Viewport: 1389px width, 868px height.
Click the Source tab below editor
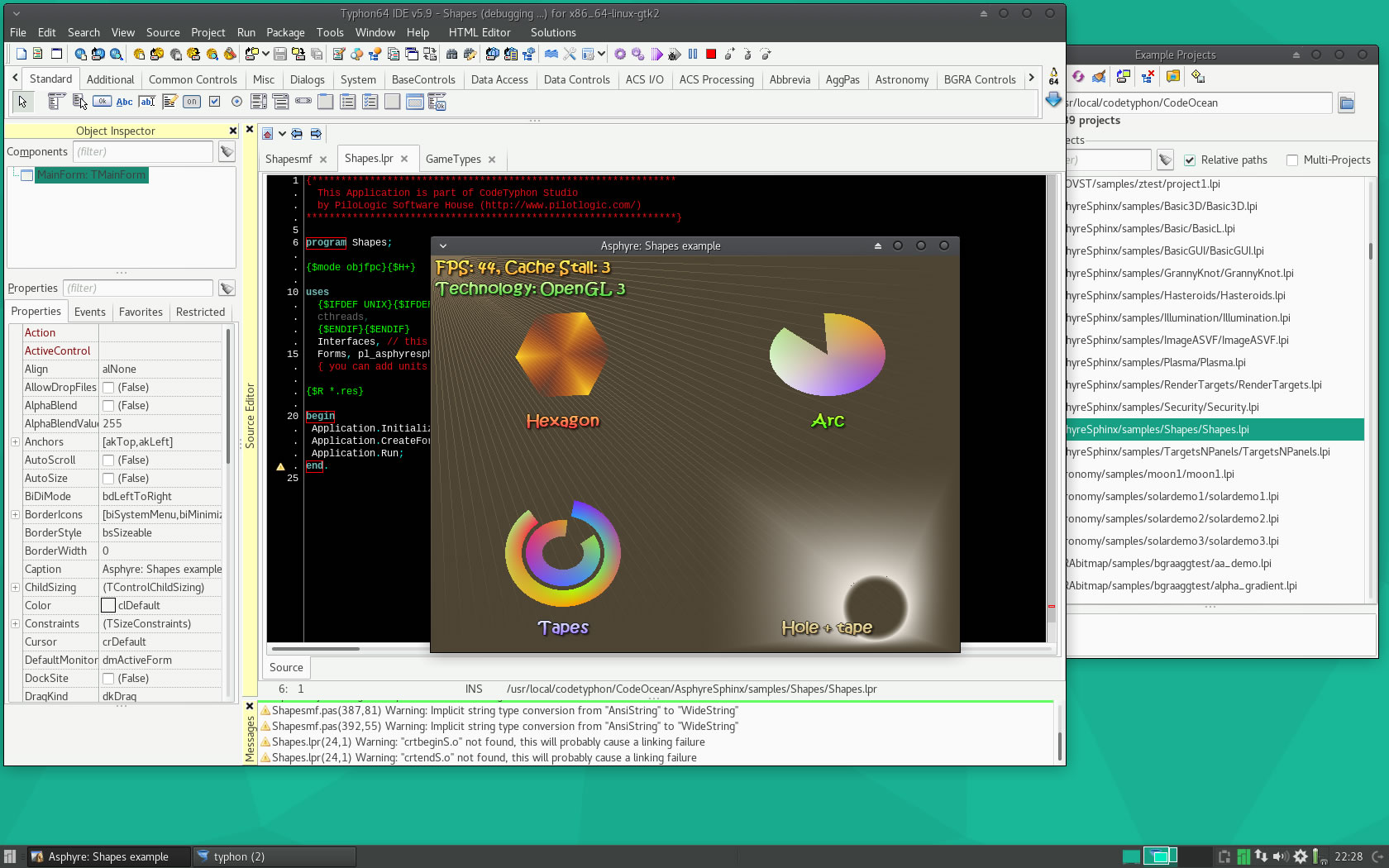coord(286,668)
